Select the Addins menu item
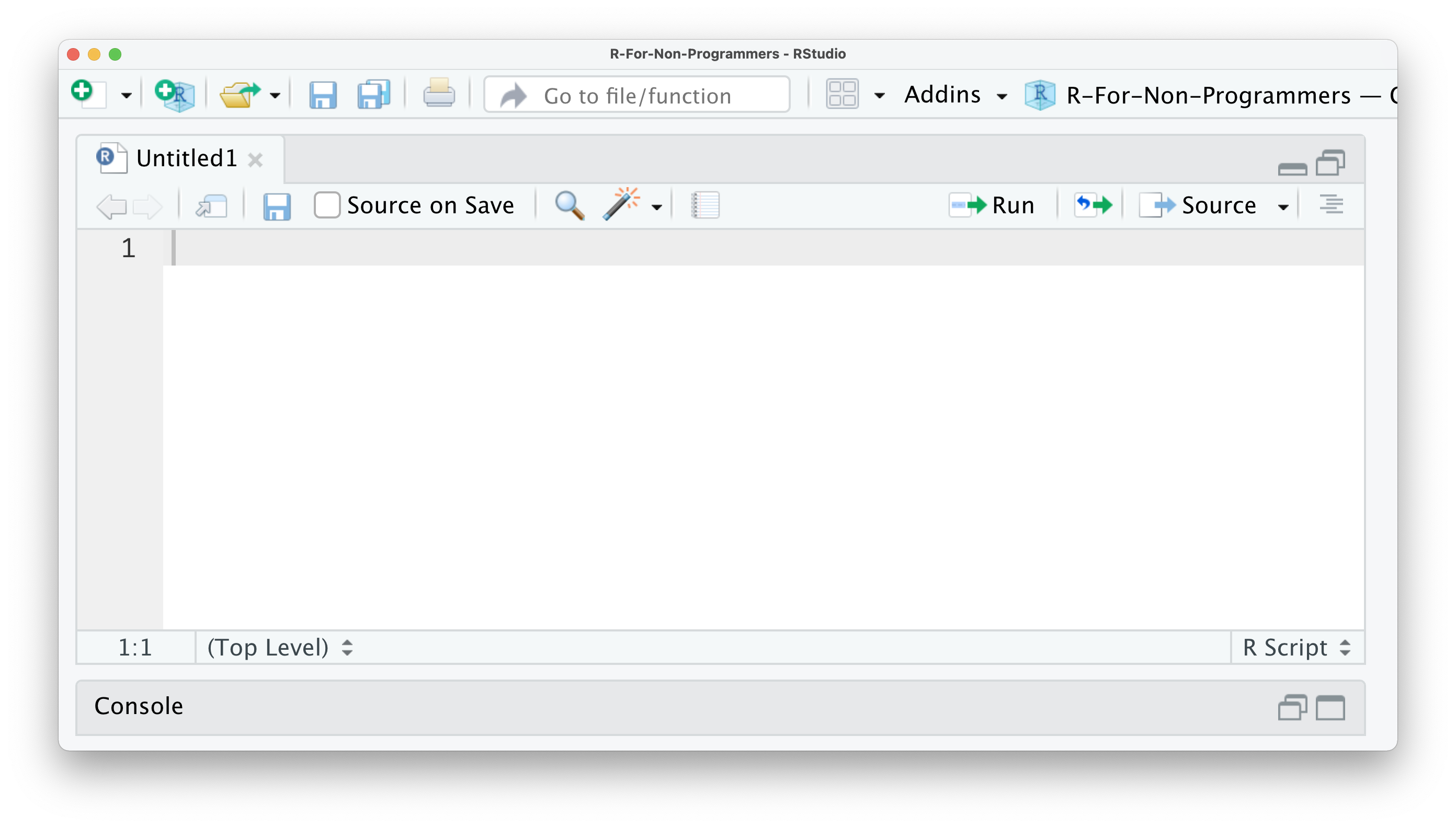 point(956,95)
